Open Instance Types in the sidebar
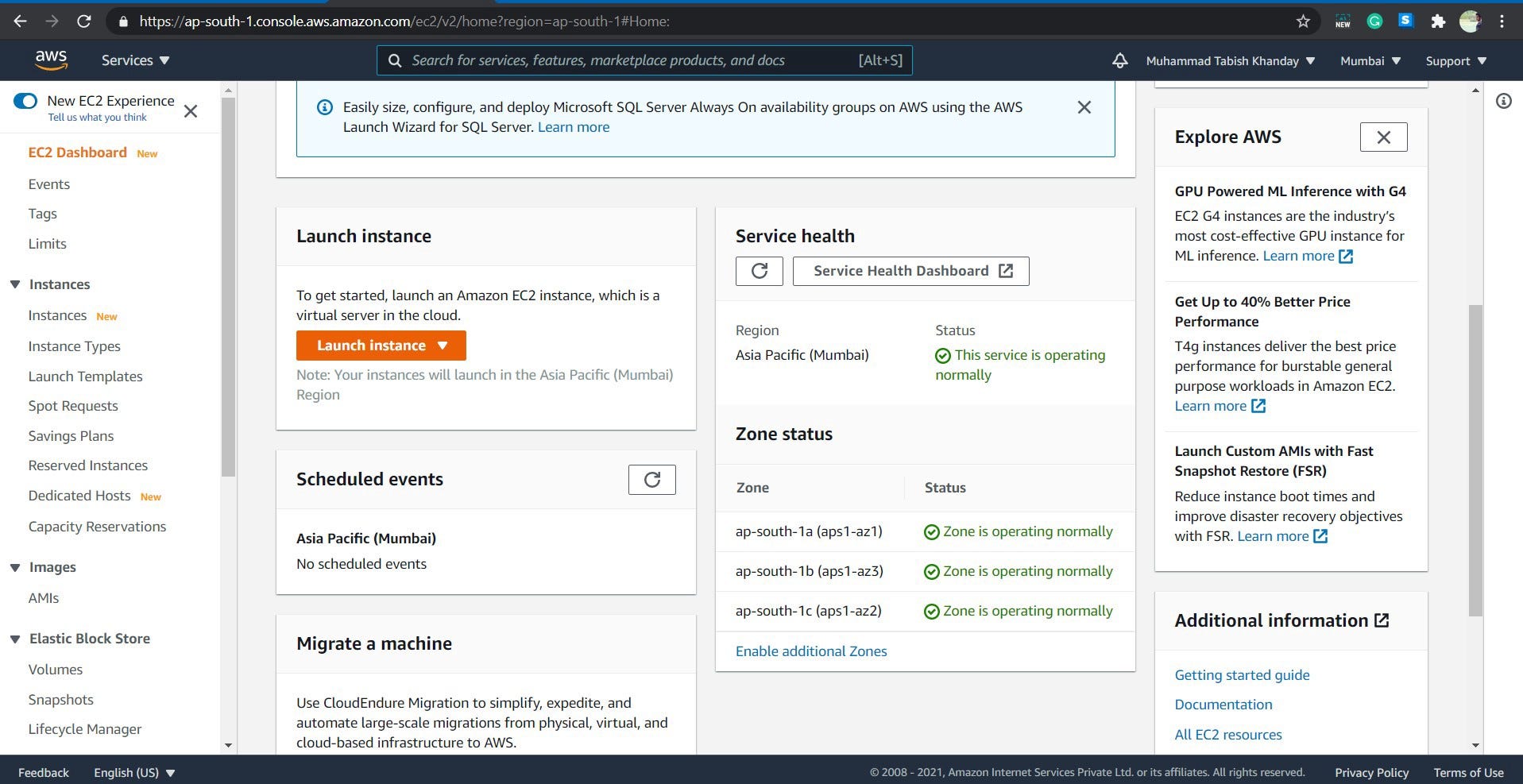Screen dimensions: 1523x784 75,346
